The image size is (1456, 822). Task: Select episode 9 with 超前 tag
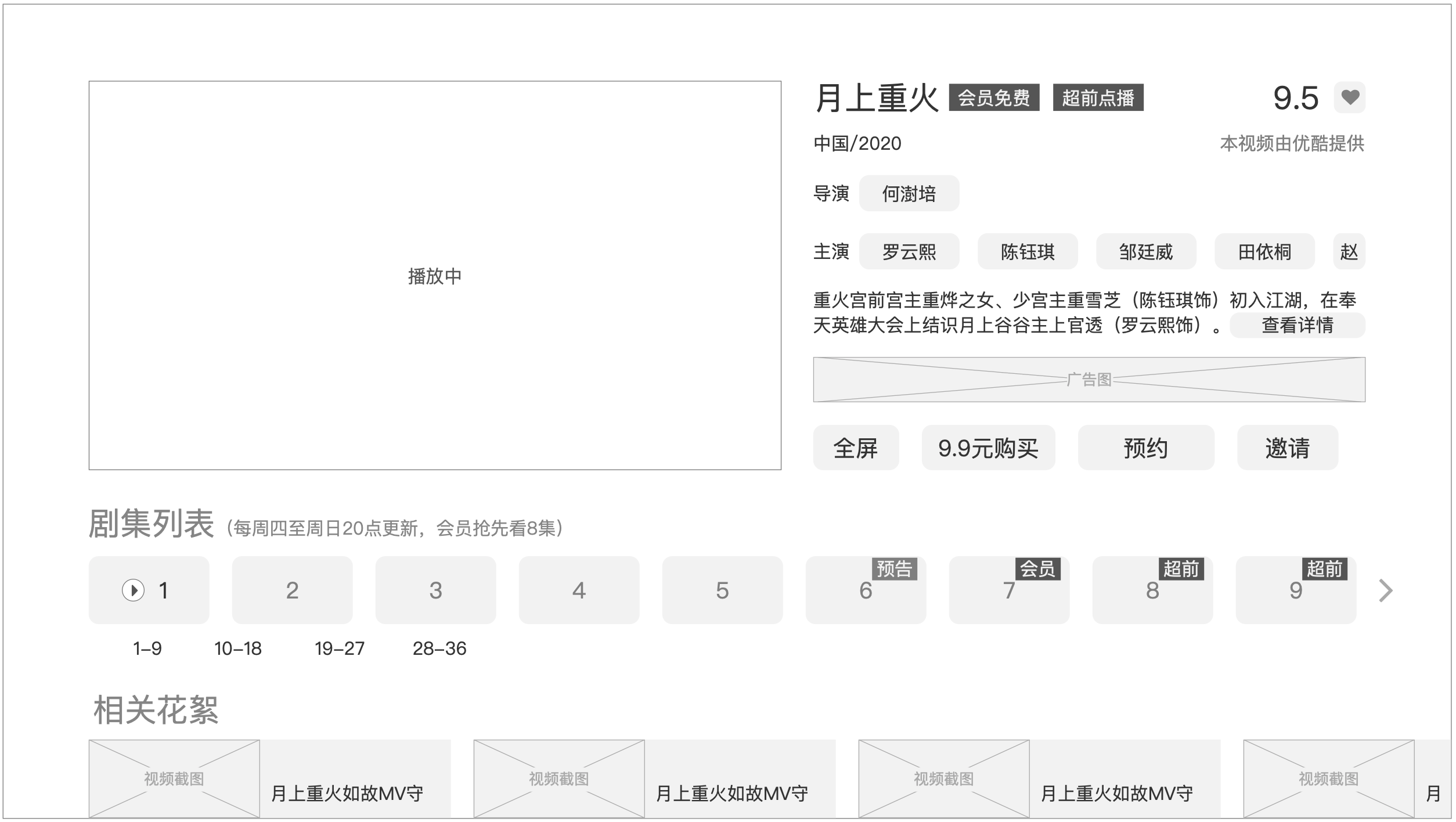coord(1295,590)
